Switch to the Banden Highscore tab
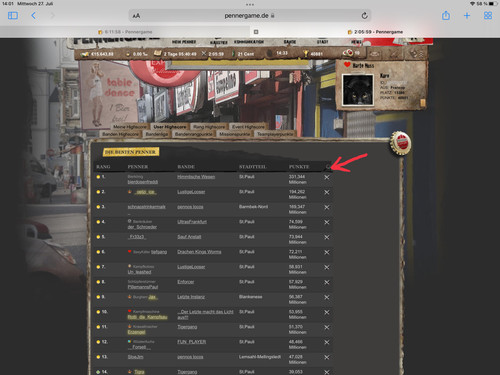This screenshot has width=500, height=375. [x=120, y=134]
